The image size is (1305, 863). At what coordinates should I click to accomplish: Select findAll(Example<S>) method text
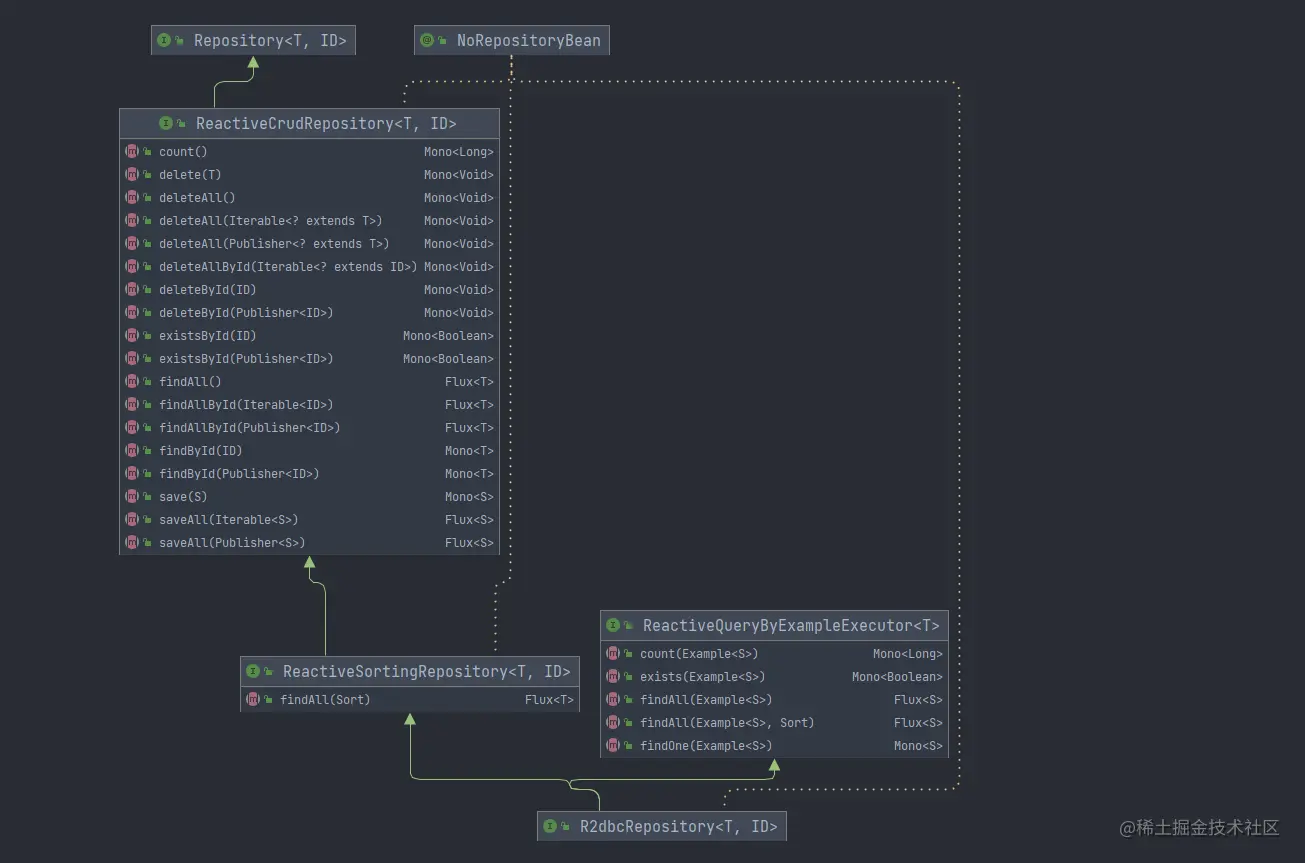tap(706, 700)
